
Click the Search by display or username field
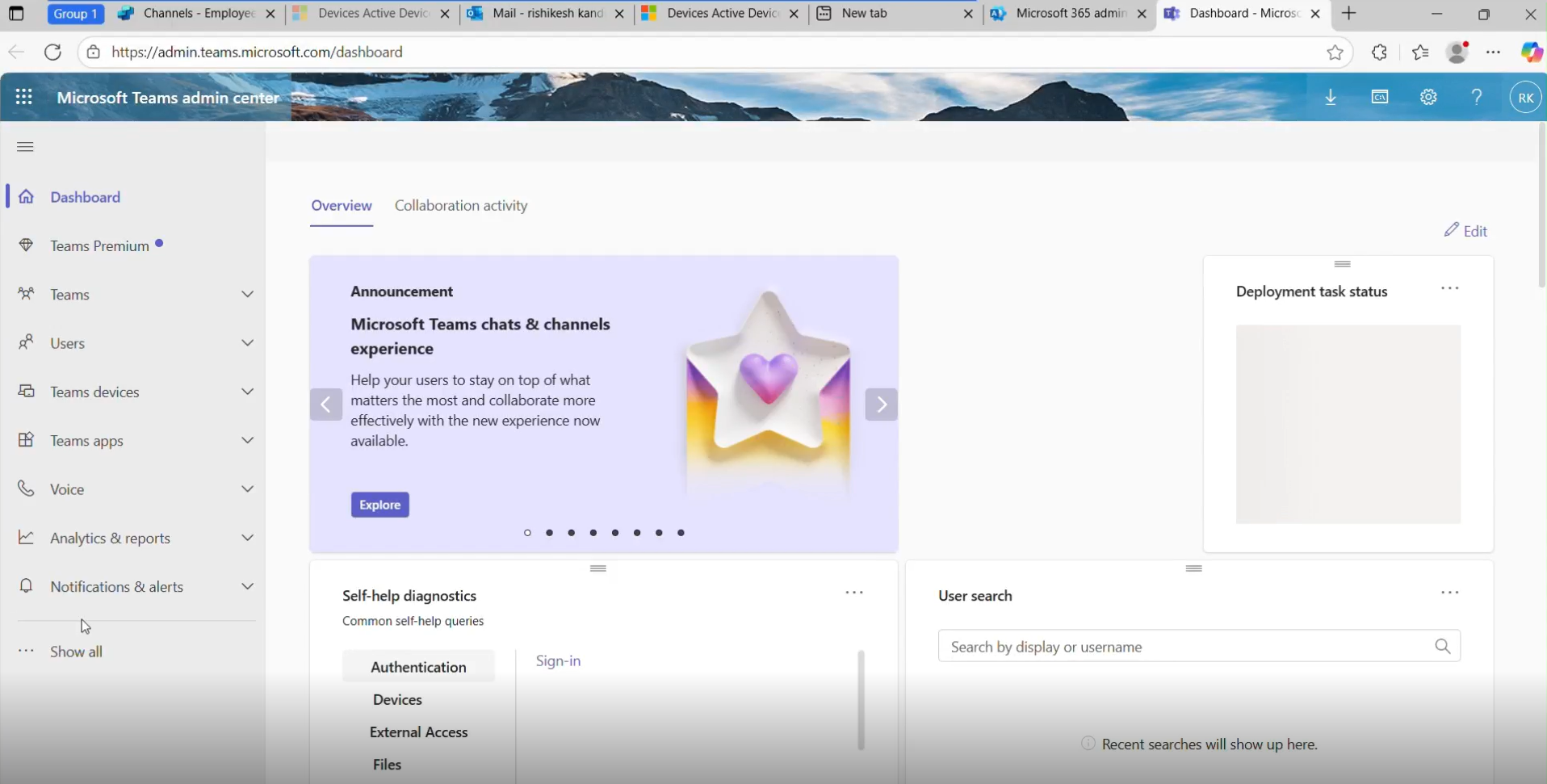[1183, 646]
